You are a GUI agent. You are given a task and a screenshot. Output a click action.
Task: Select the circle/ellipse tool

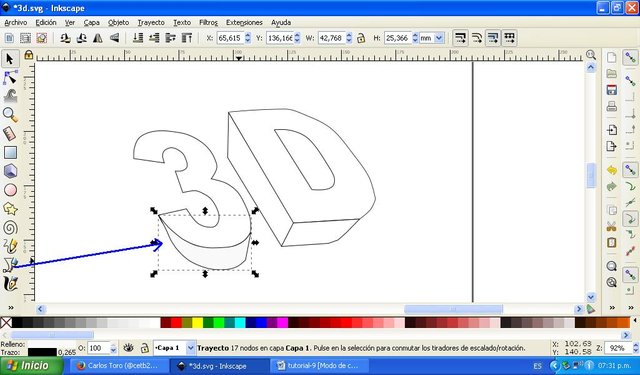tap(10, 190)
